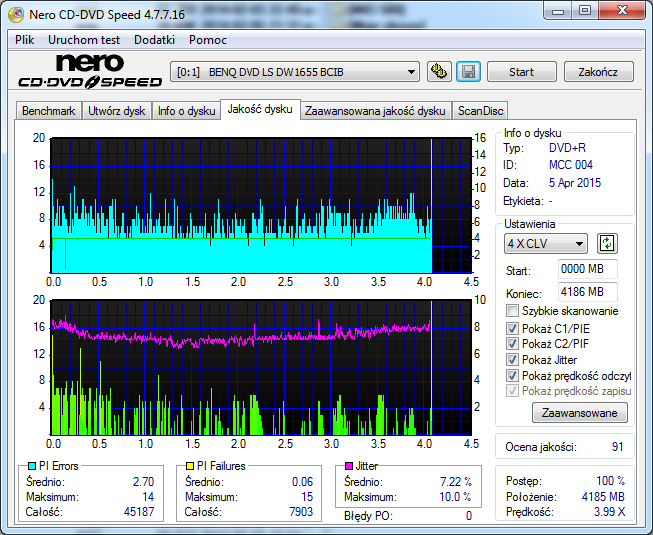The height and width of the screenshot is (535, 653).
Task: Enable the Szybkie skanowanie checkbox
Action: click(x=512, y=311)
